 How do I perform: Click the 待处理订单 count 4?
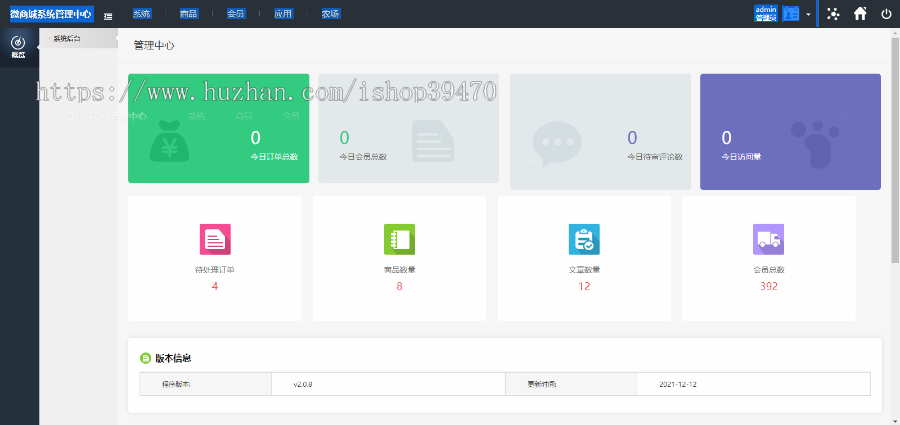(215, 286)
